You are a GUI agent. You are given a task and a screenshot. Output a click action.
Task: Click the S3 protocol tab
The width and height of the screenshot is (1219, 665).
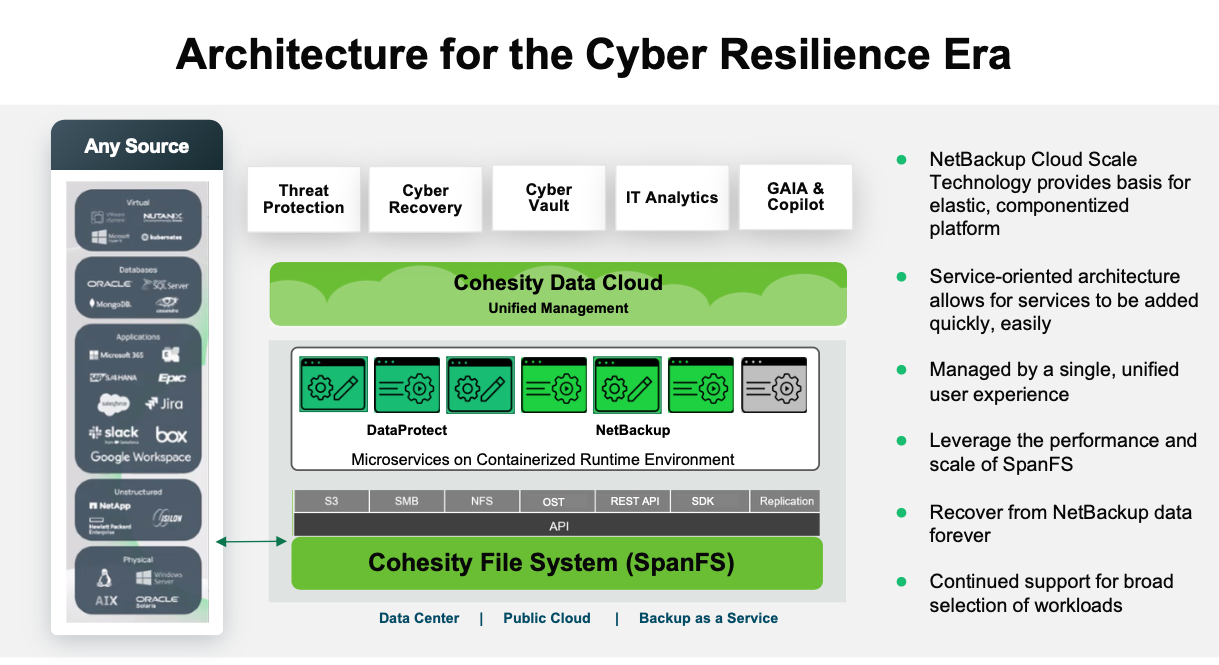(x=331, y=501)
